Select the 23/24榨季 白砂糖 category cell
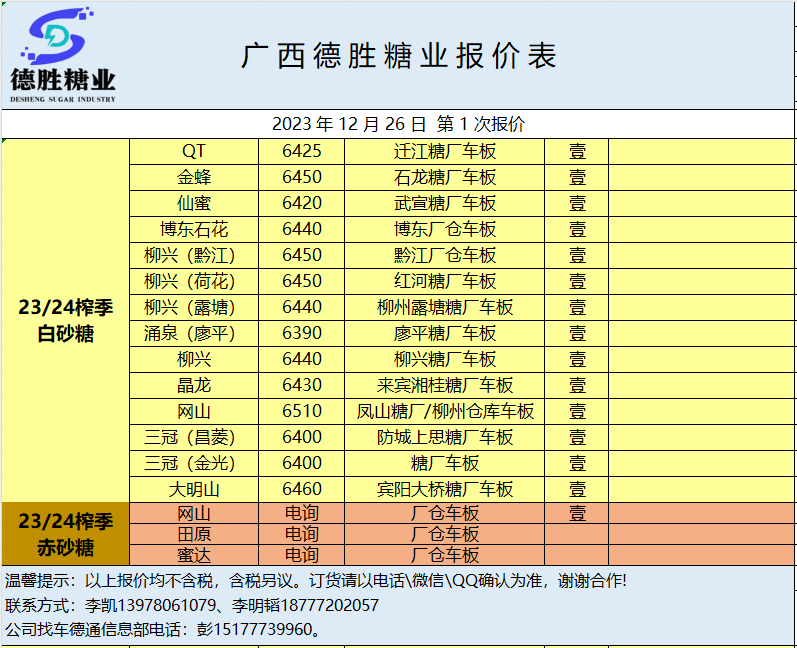Image resolution: width=797 pixels, height=648 pixels. click(x=66, y=320)
